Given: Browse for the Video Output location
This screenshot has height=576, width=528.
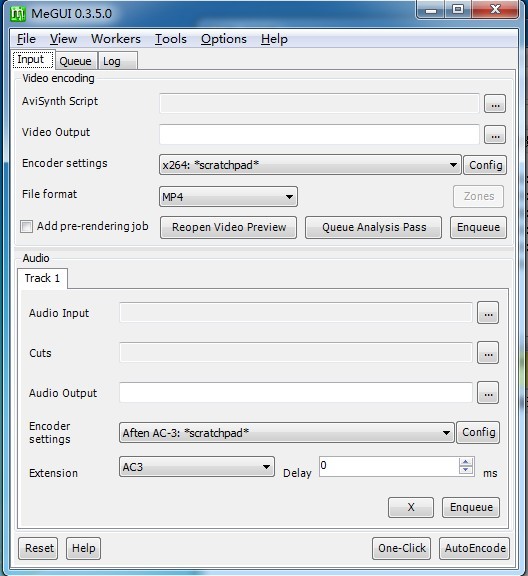Looking at the screenshot, I should pos(495,135).
